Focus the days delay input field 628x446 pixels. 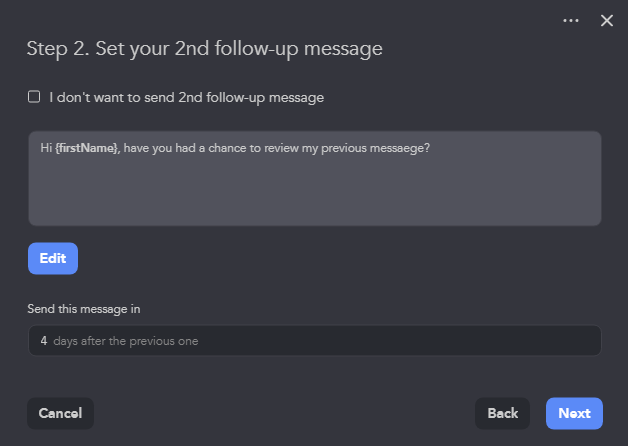(314, 341)
